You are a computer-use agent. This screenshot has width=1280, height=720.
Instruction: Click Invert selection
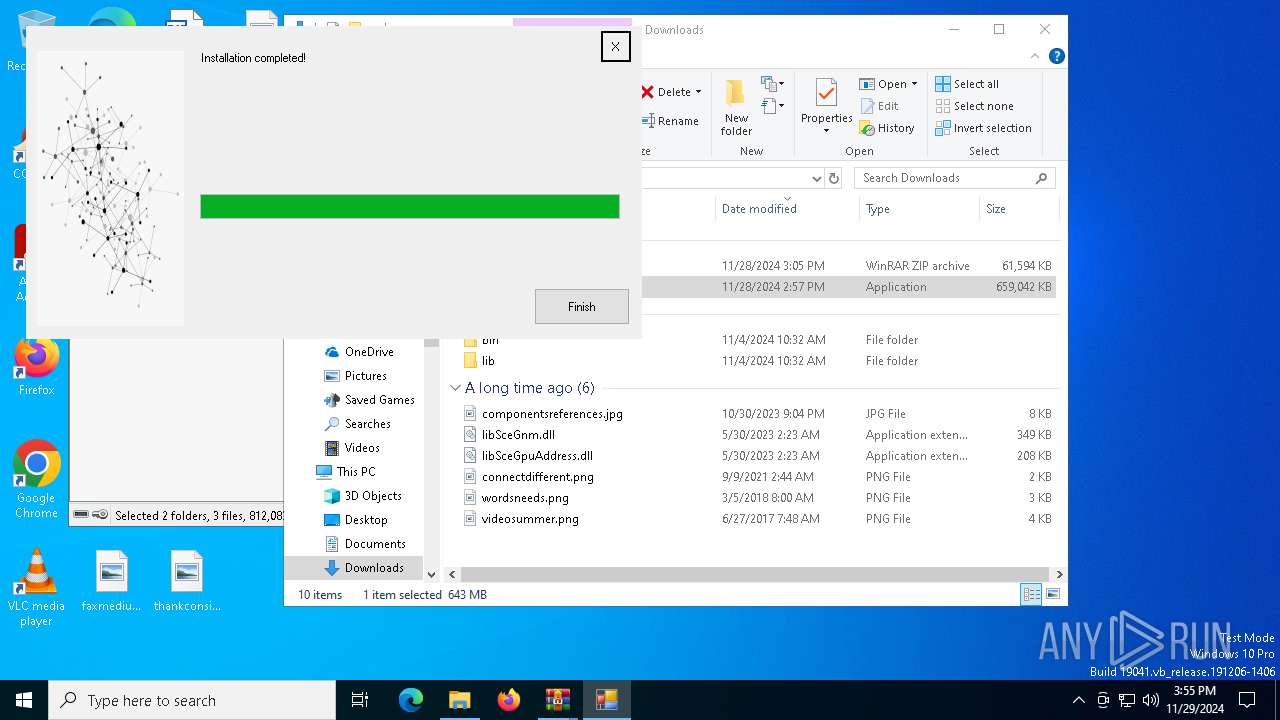click(x=983, y=128)
